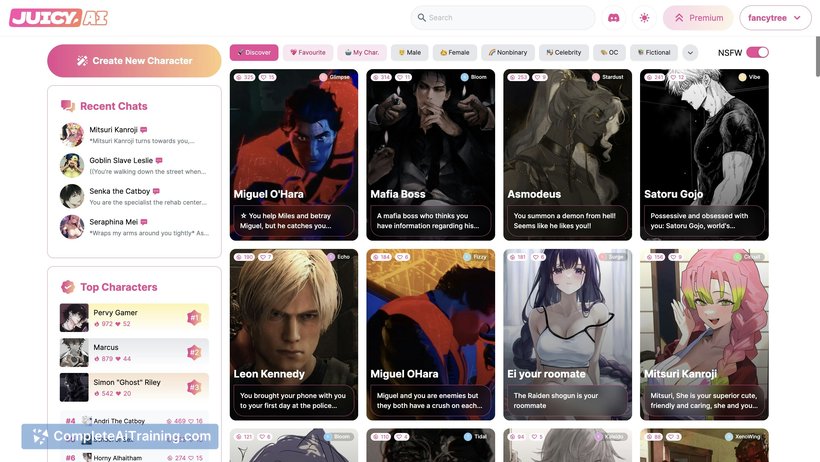Click the heart count on Mafia Boss card
Screen dimensions: 820x462
pyautogui.click(x=404, y=77)
